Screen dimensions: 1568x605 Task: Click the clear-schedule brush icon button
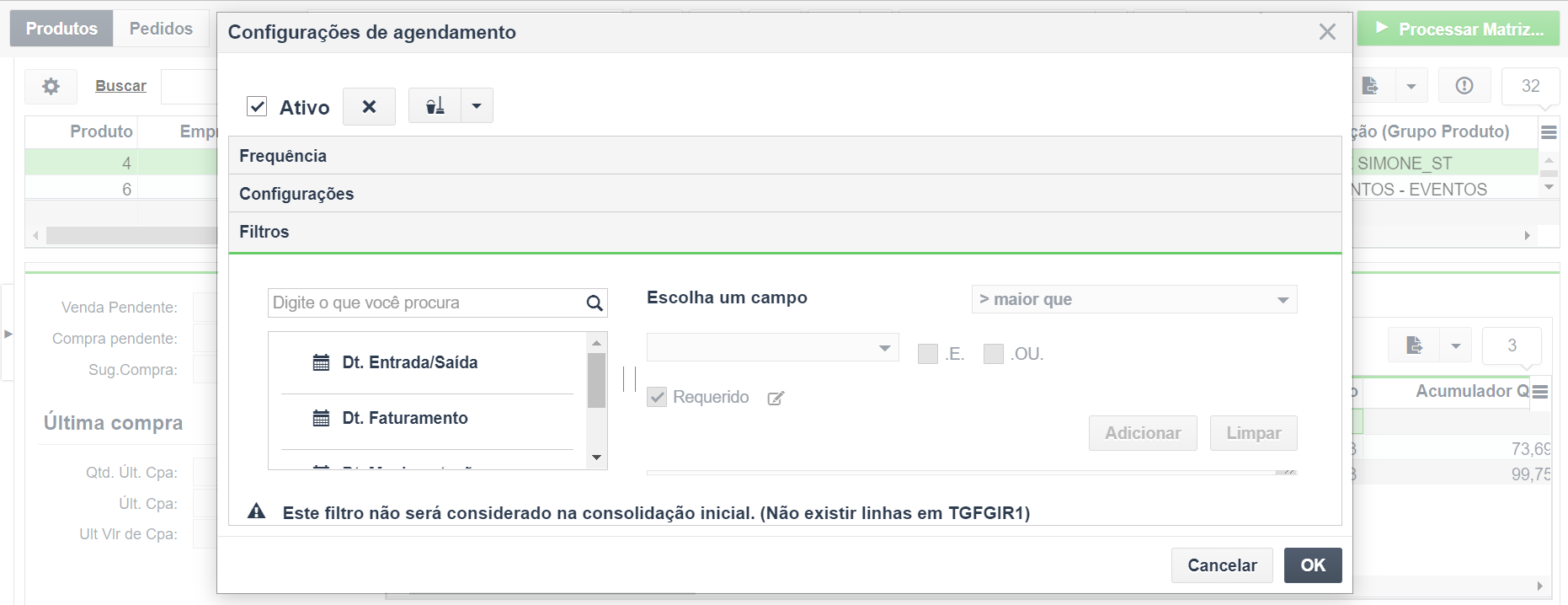[435, 106]
